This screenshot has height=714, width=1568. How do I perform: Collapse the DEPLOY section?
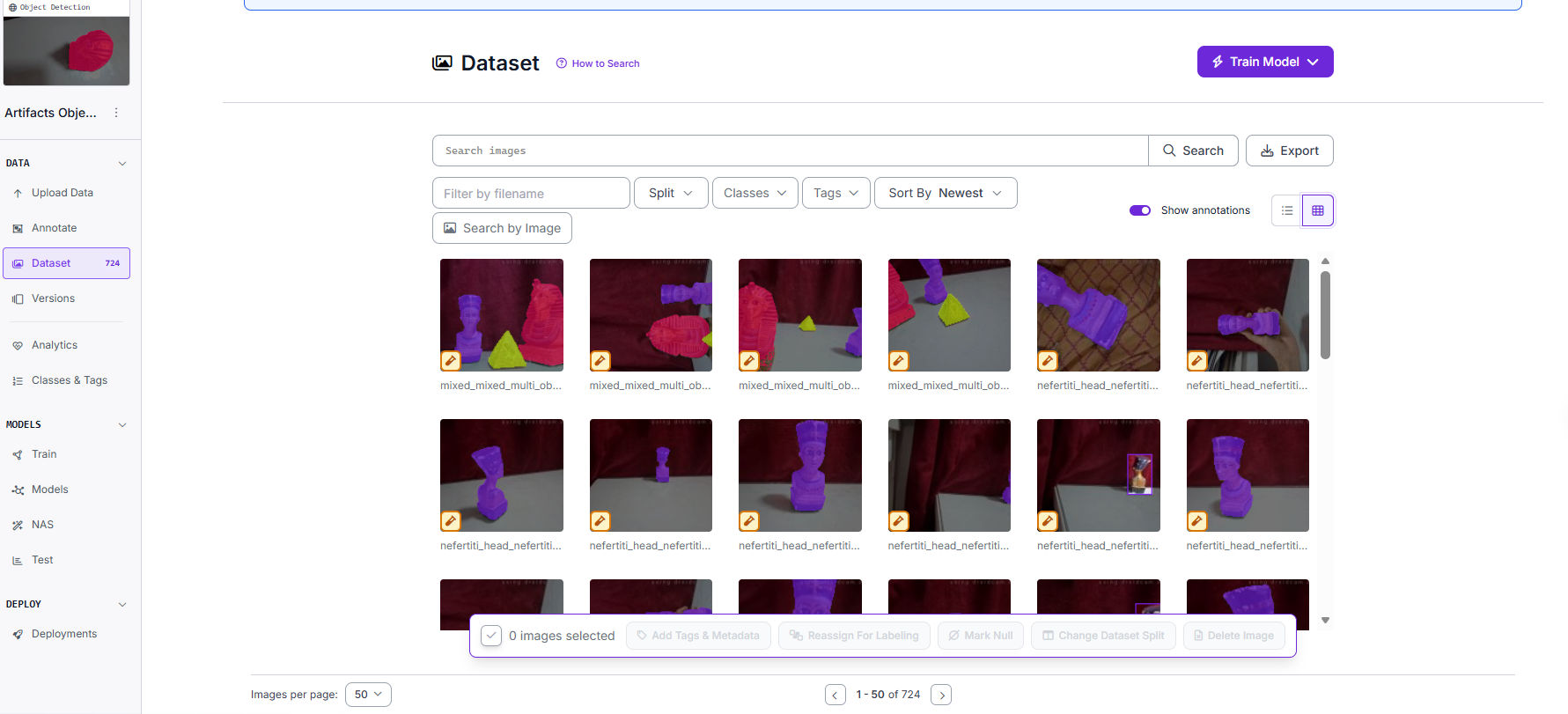122,604
